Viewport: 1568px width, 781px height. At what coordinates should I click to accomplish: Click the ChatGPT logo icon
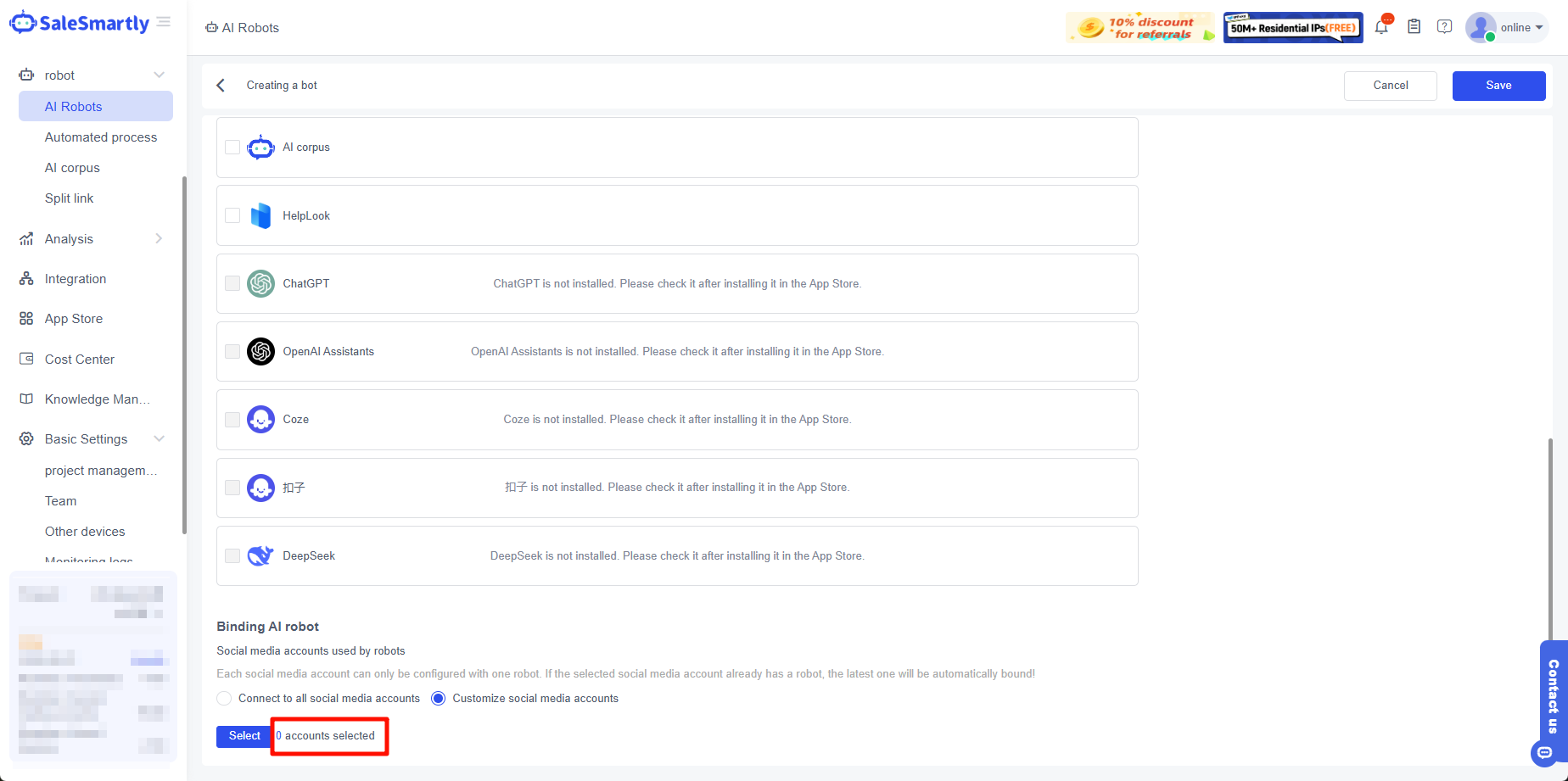[x=260, y=283]
